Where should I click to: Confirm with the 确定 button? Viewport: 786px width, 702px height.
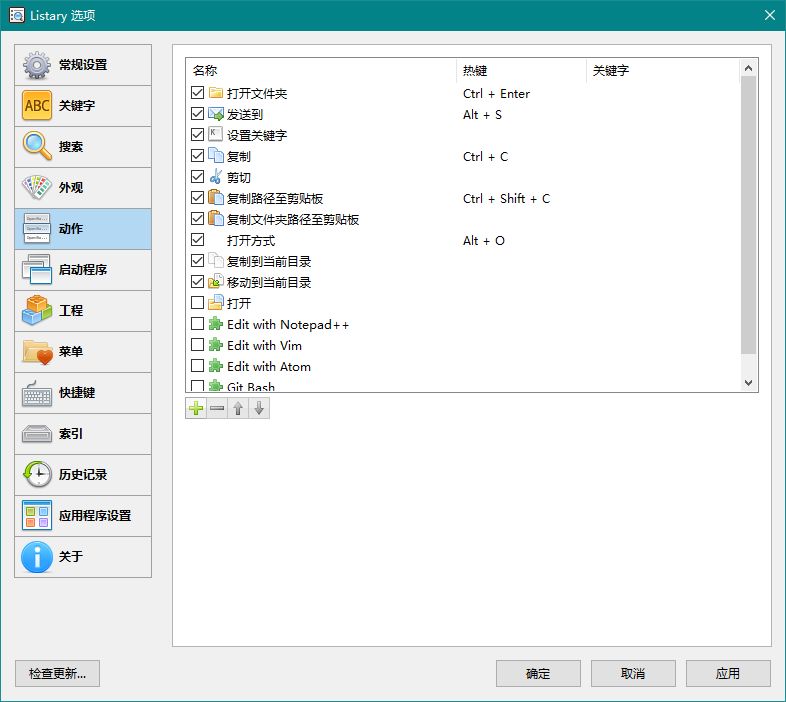click(538, 673)
